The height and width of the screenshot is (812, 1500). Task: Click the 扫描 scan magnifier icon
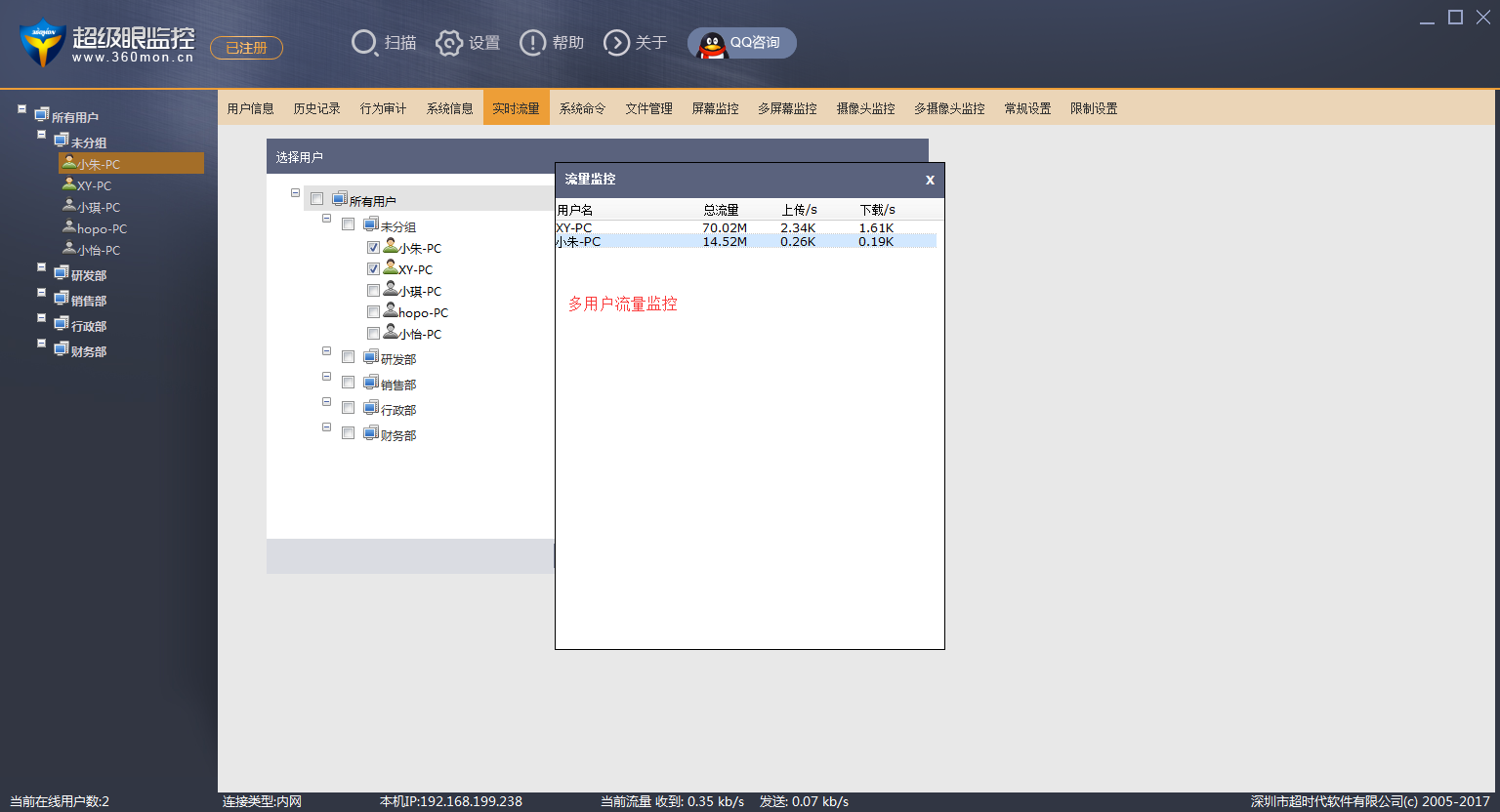364,43
